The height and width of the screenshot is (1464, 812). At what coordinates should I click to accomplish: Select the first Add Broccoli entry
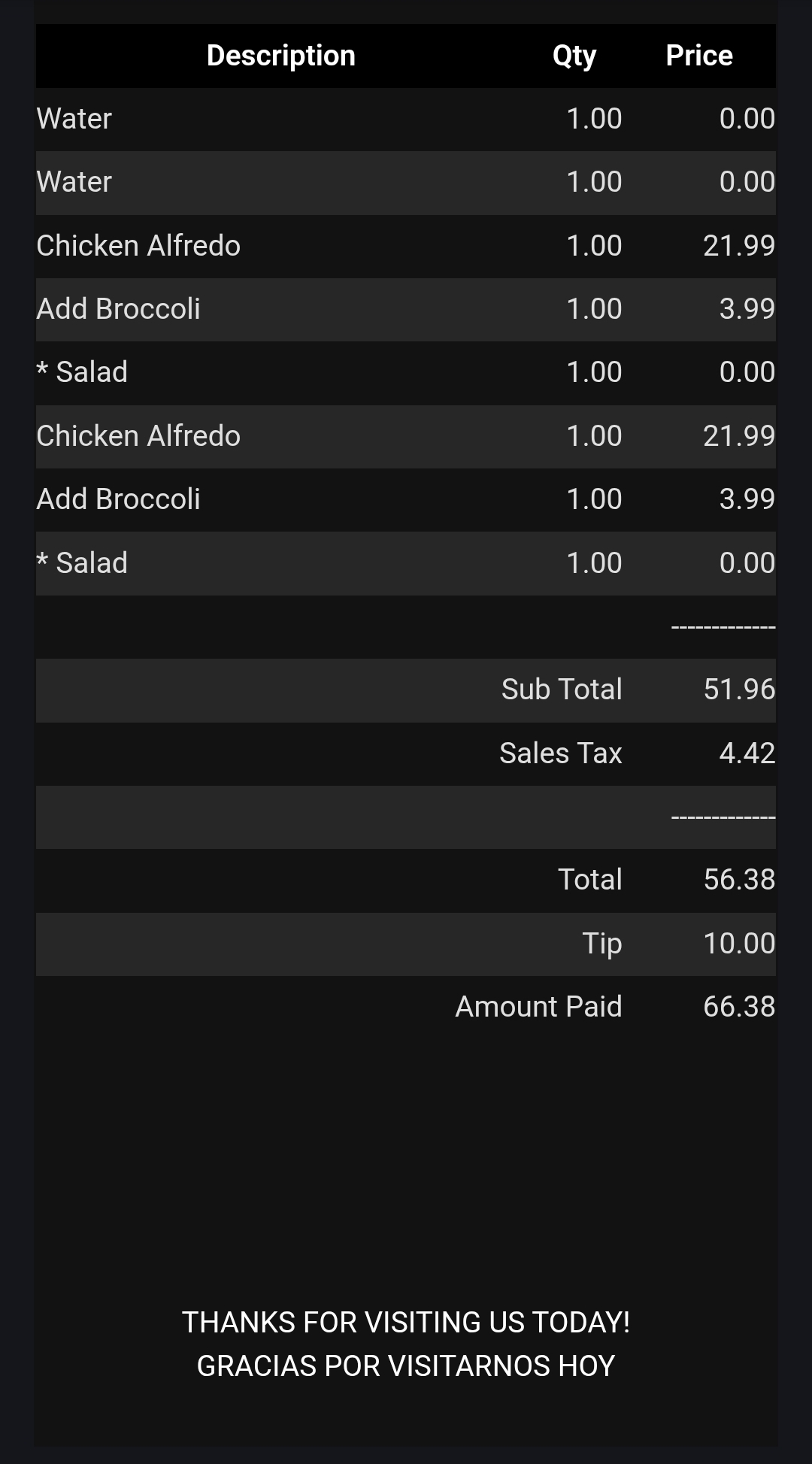click(x=119, y=309)
